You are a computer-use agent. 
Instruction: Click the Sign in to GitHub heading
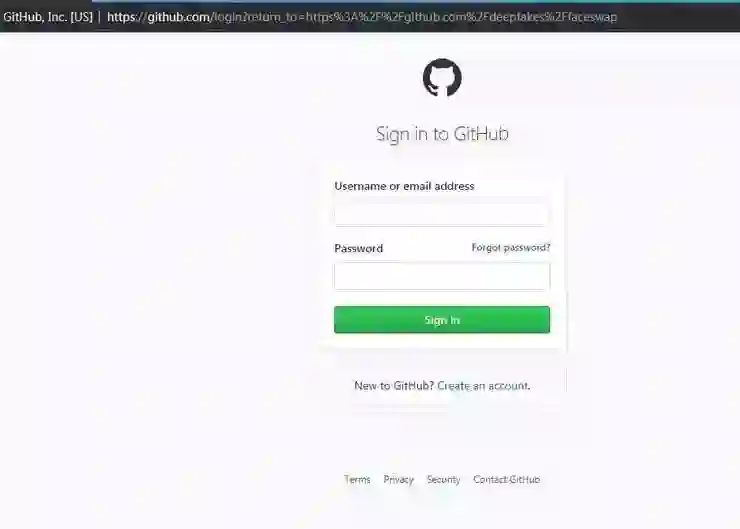coord(442,134)
